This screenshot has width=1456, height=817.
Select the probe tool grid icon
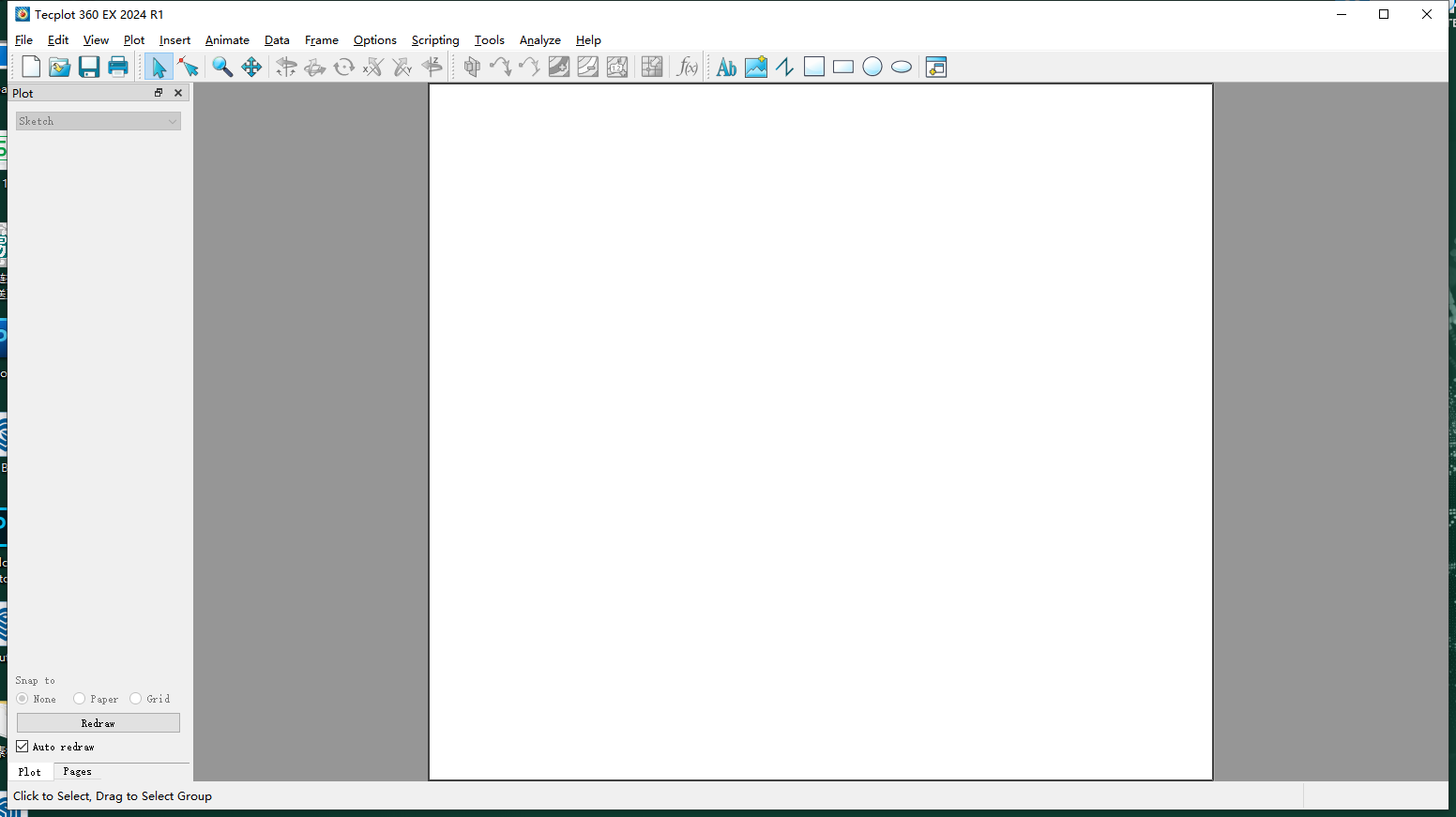[652, 67]
